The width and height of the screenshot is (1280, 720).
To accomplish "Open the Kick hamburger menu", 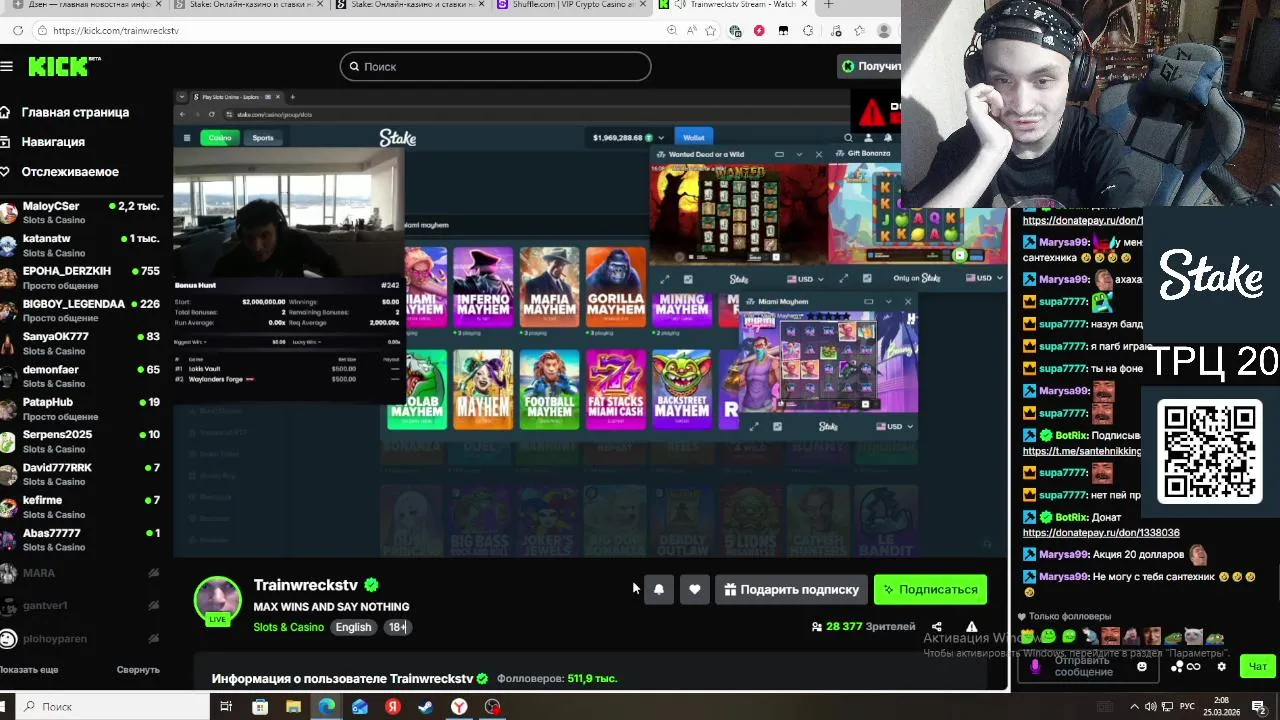I will pos(7,66).
